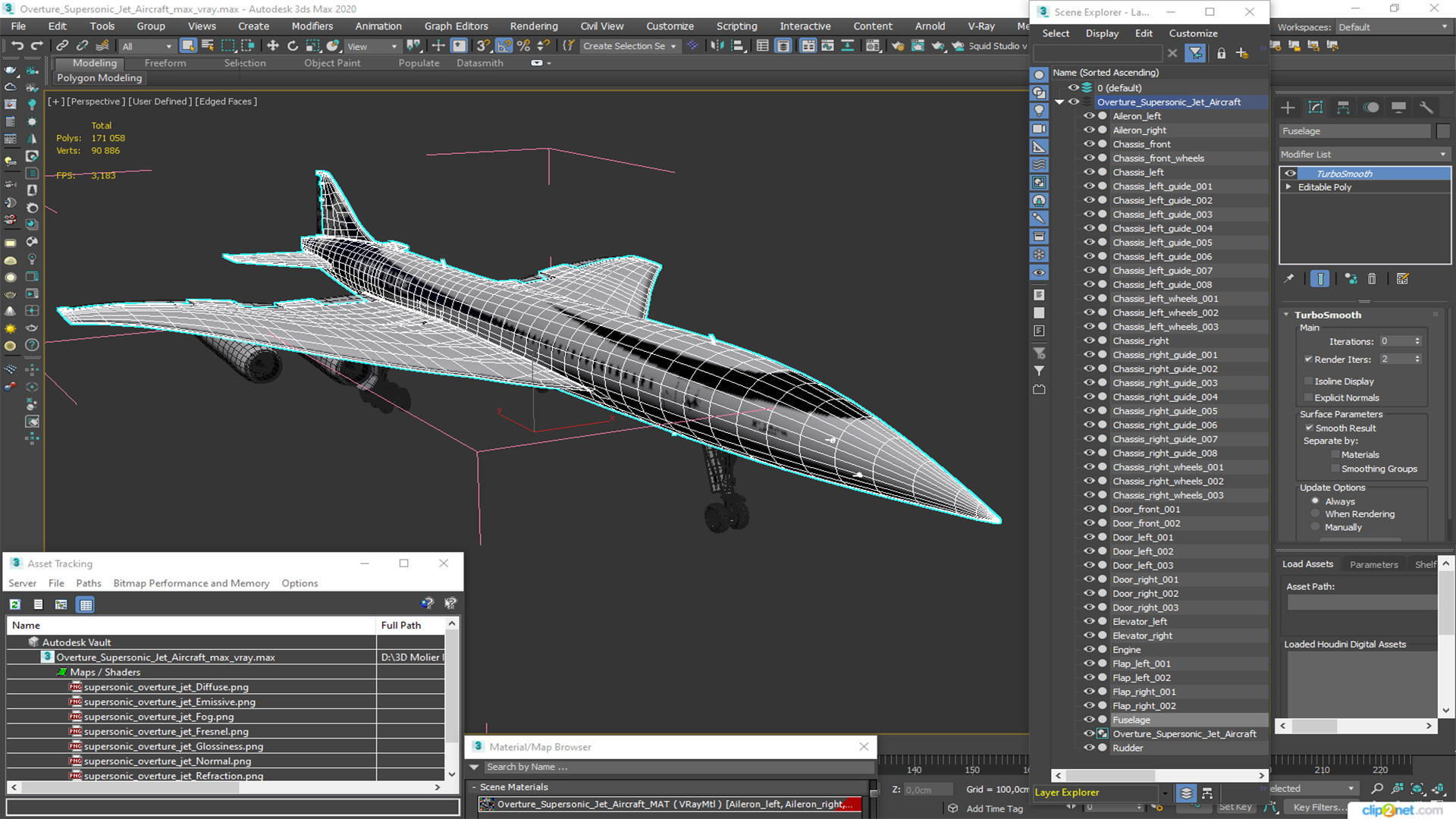Open the selection filter All dropdown
1456x819 pixels.
pyautogui.click(x=147, y=46)
